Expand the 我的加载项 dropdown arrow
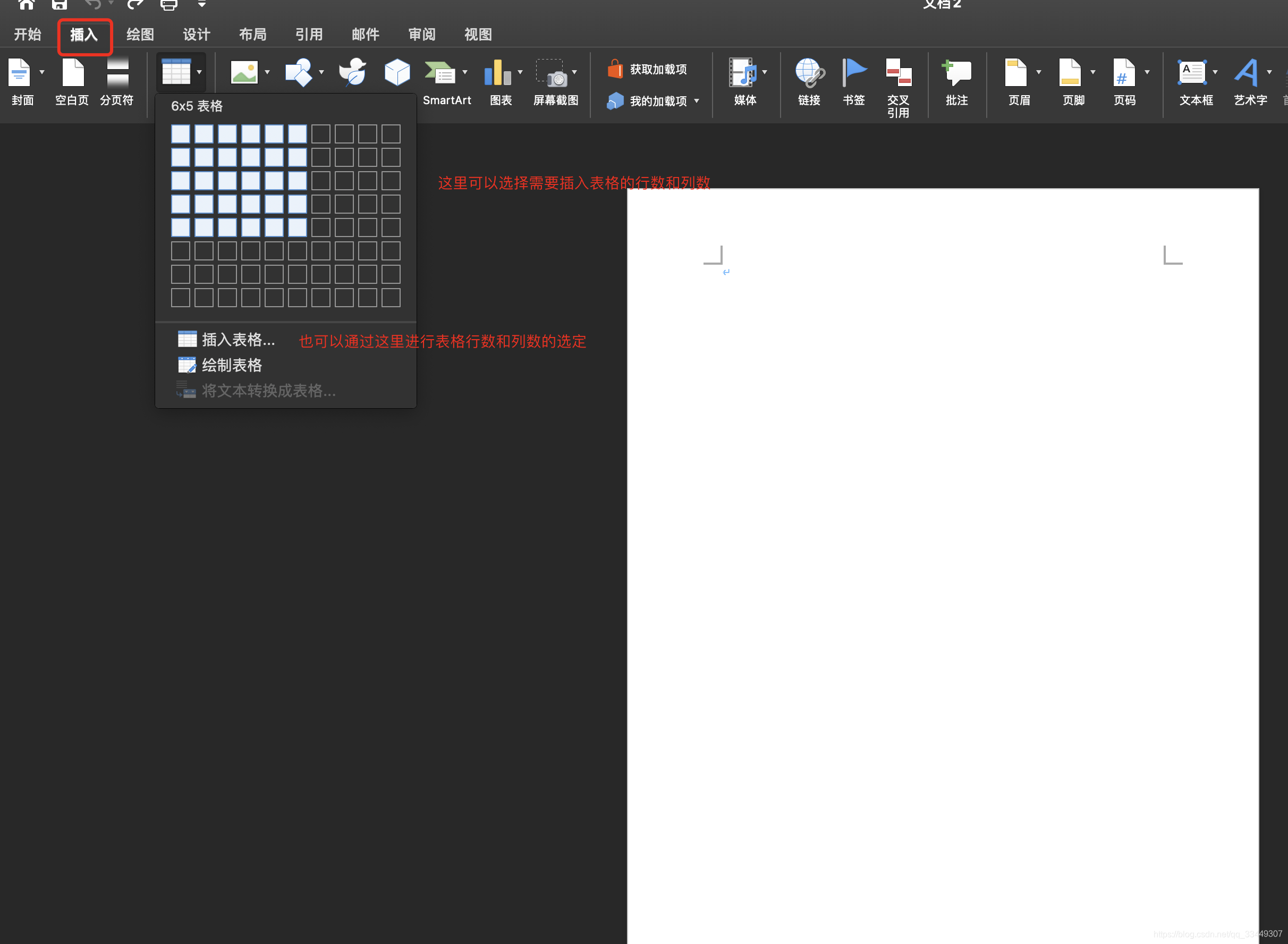This screenshot has height=944, width=1288. [697, 101]
